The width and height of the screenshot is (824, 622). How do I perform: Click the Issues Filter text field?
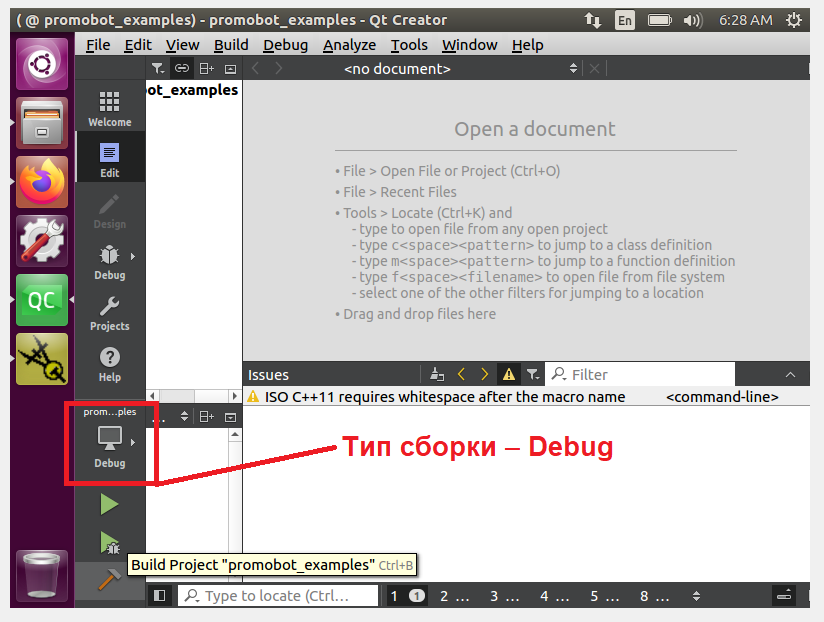640,375
